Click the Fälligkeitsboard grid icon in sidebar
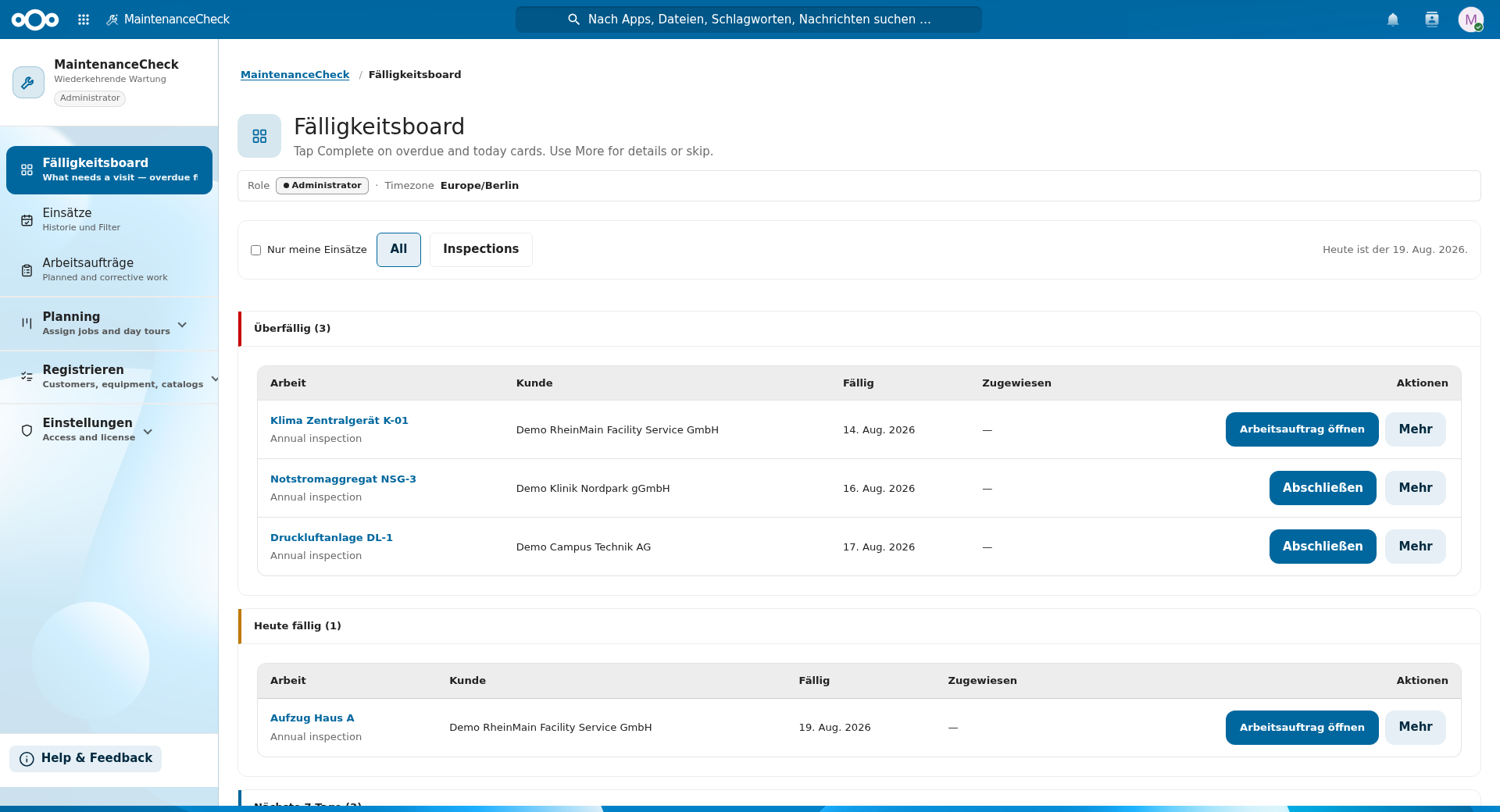 click(x=27, y=170)
